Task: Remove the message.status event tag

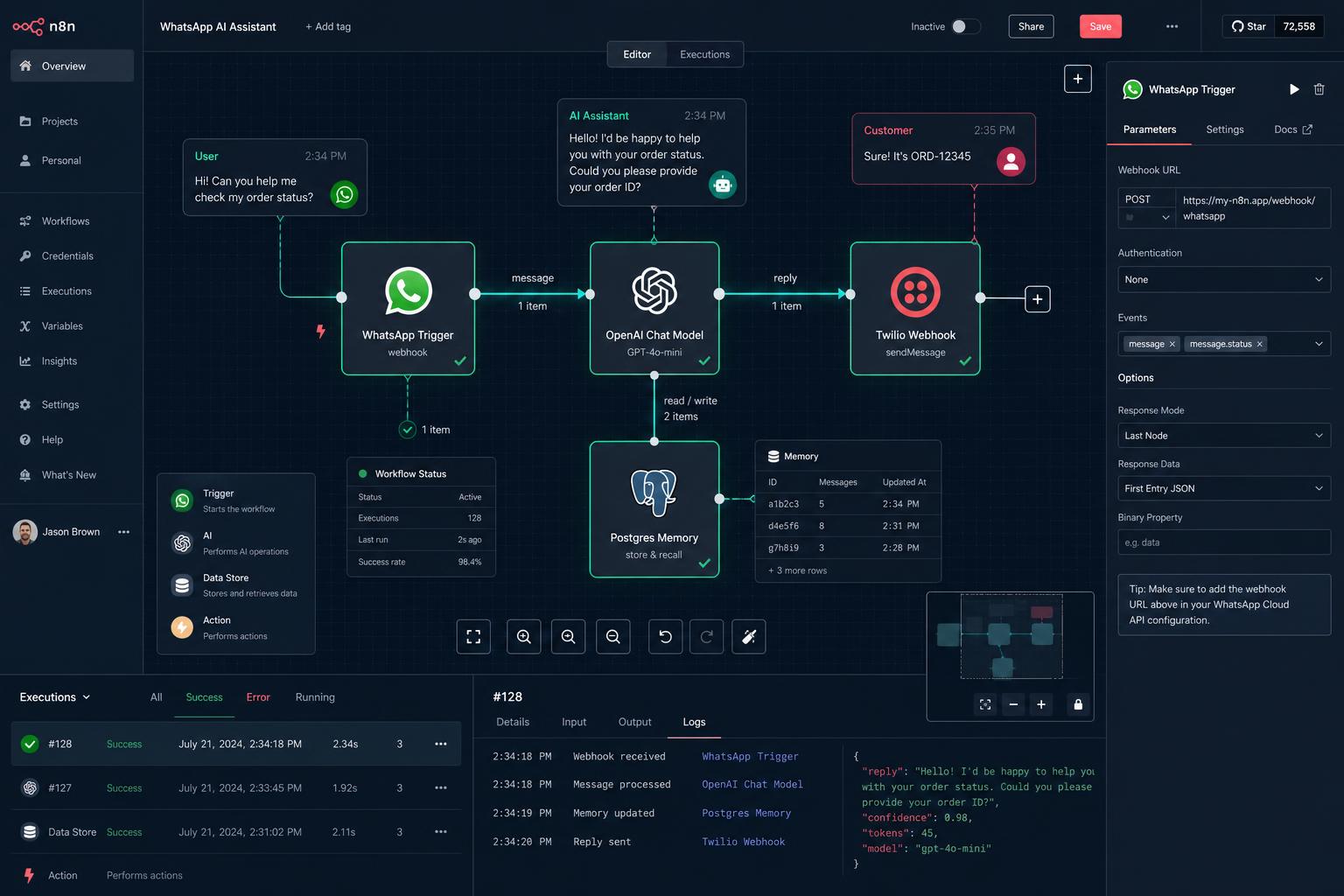Action: tap(1259, 344)
